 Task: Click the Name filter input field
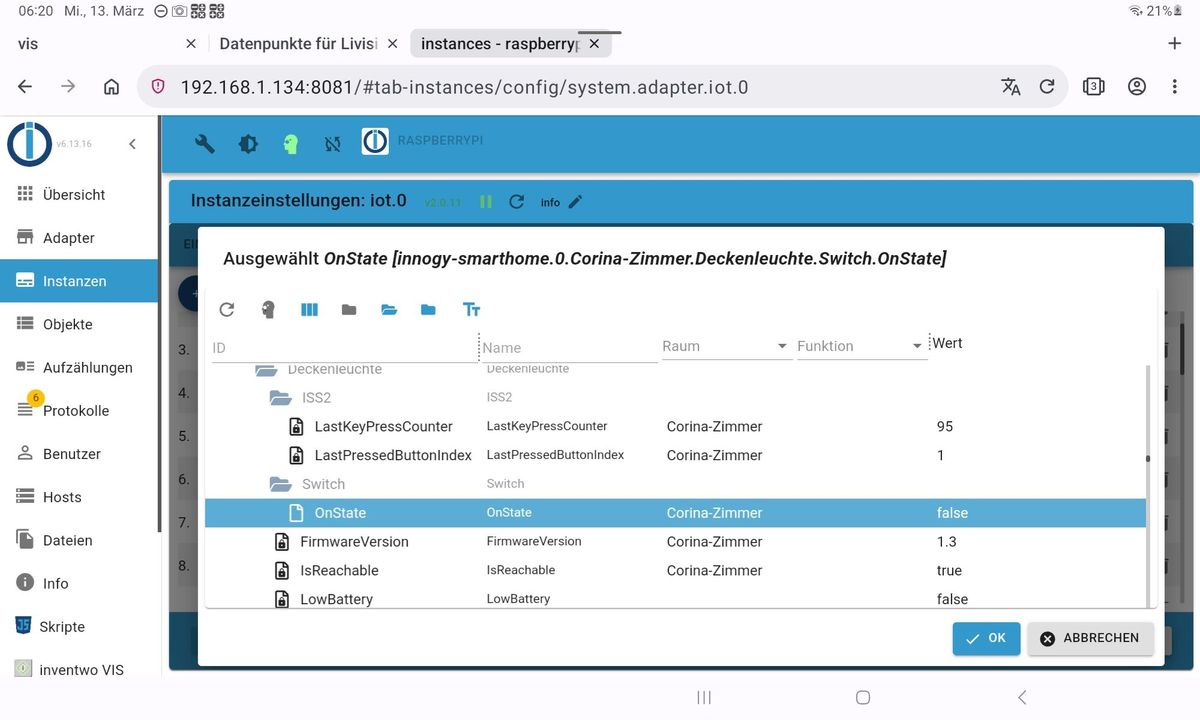[x=569, y=348]
